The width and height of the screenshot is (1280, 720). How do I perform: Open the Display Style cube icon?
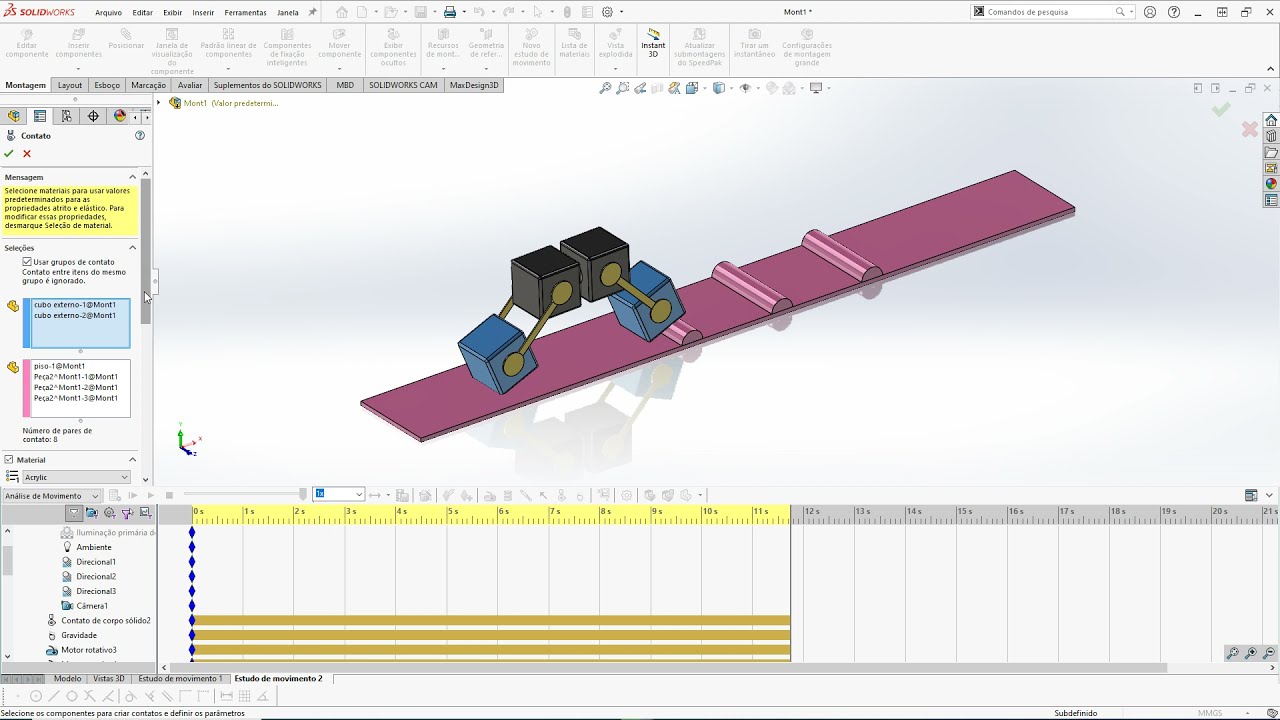[719, 88]
